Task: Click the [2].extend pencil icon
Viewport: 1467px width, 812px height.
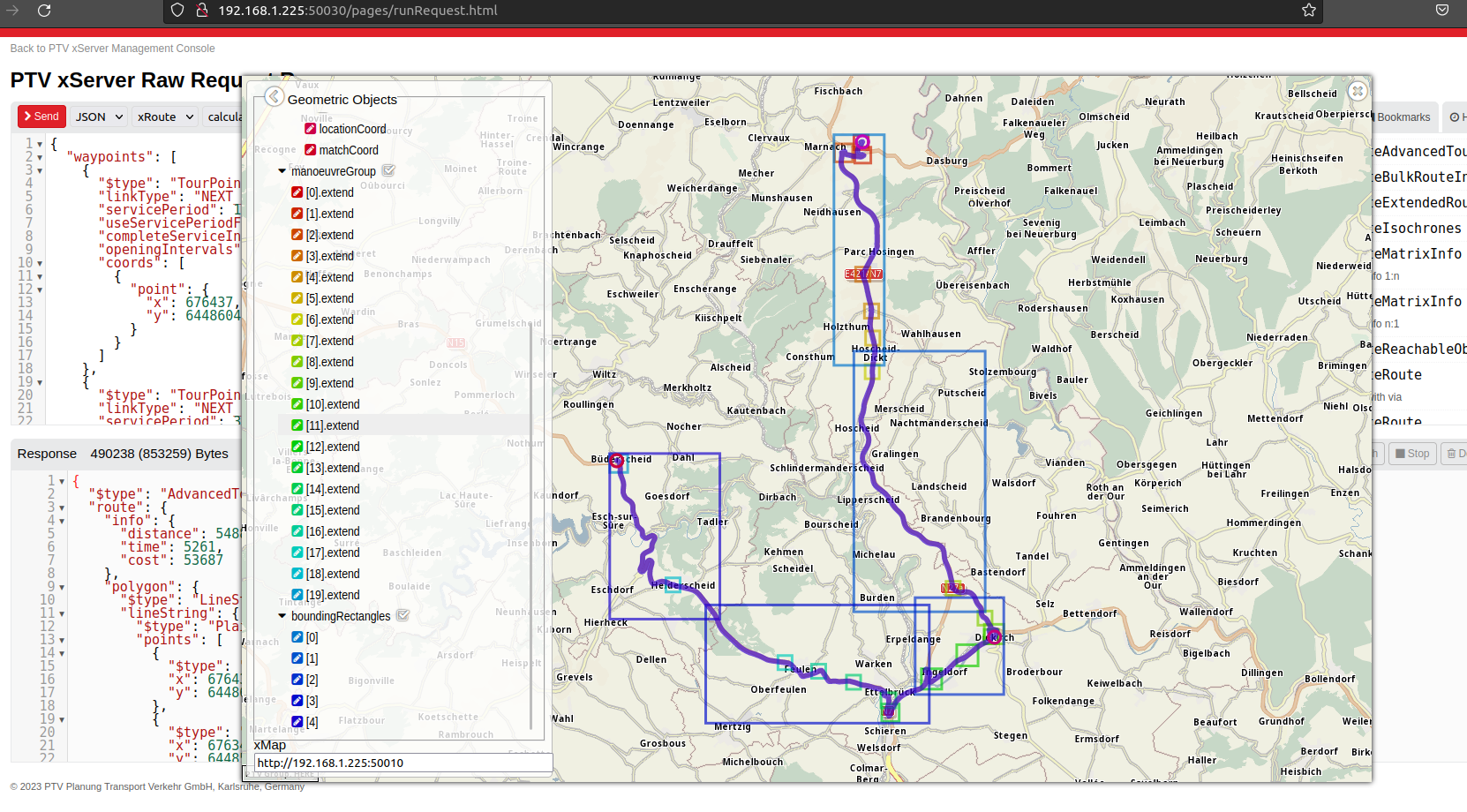Action: click(297, 235)
